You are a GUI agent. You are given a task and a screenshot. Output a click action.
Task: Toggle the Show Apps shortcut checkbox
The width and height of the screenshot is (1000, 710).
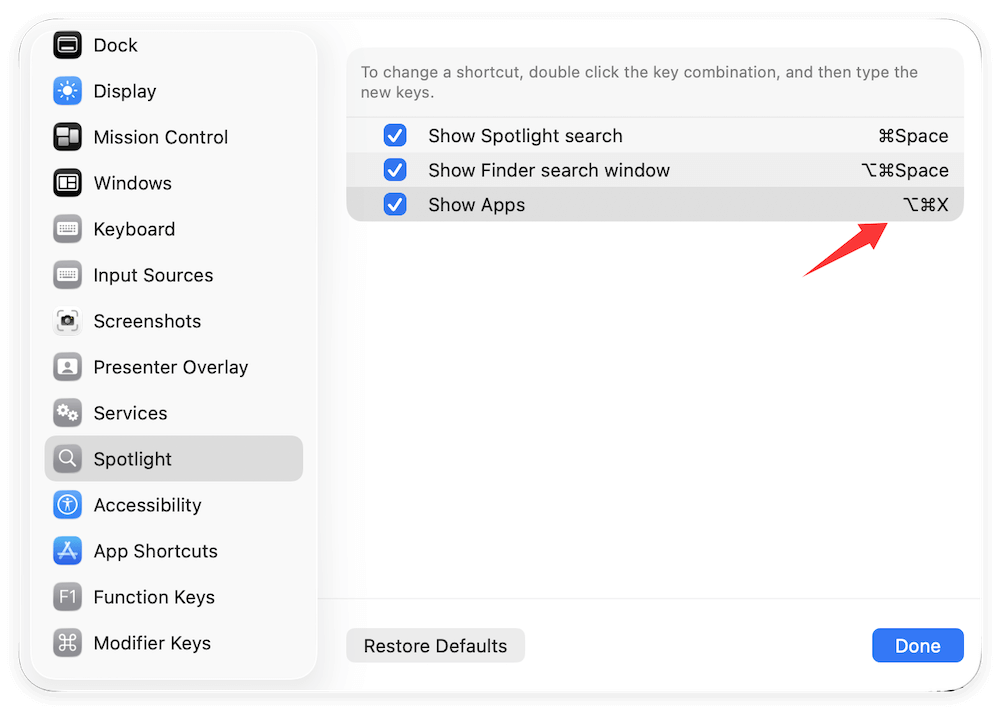click(x=395, y=204)
